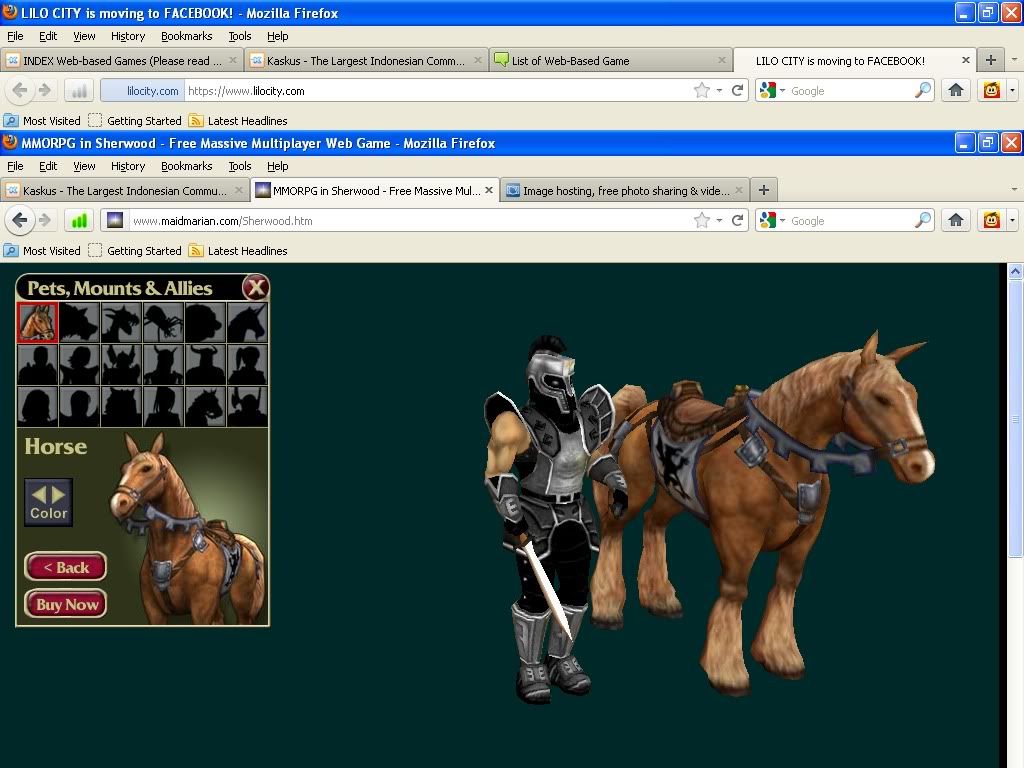Click the Buy Now button
Image resolution: width=1024 pixels, height=768 pixels.
pos(65,604)
